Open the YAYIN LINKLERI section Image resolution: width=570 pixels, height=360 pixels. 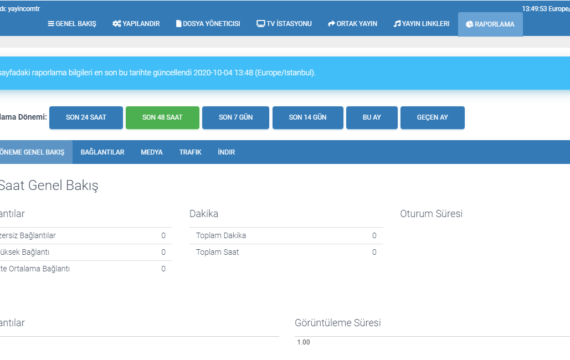[422, 24]
